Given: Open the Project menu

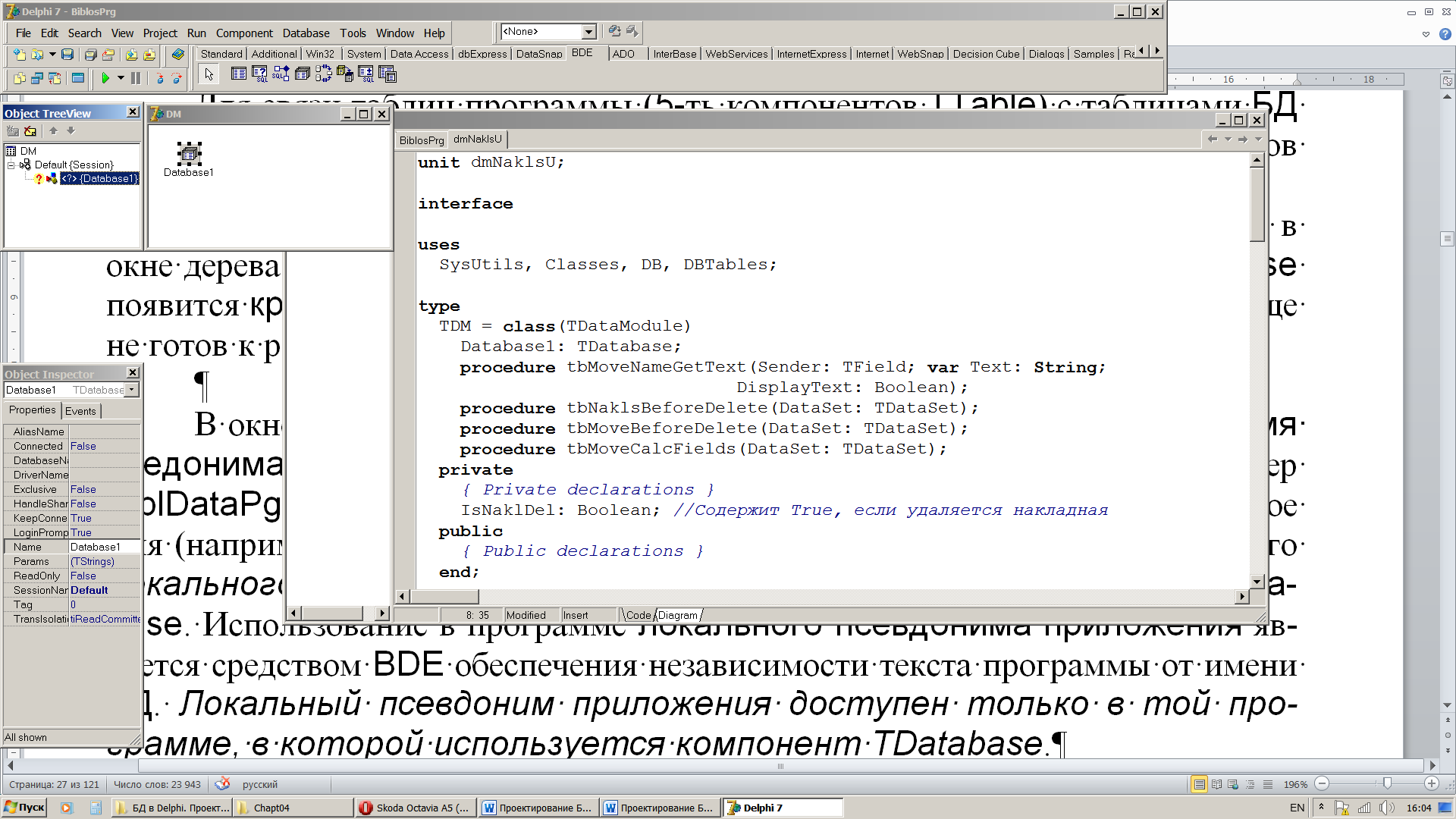Looking at the screenshot, I should pyautogui.click(x=160, y=33).
